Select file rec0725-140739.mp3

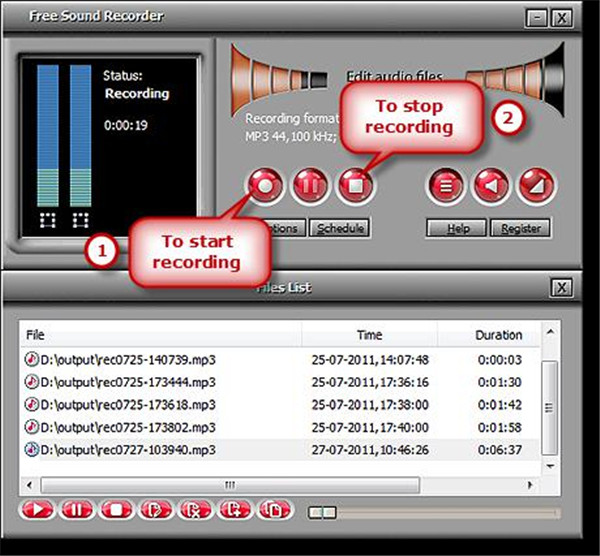(120, 360)
